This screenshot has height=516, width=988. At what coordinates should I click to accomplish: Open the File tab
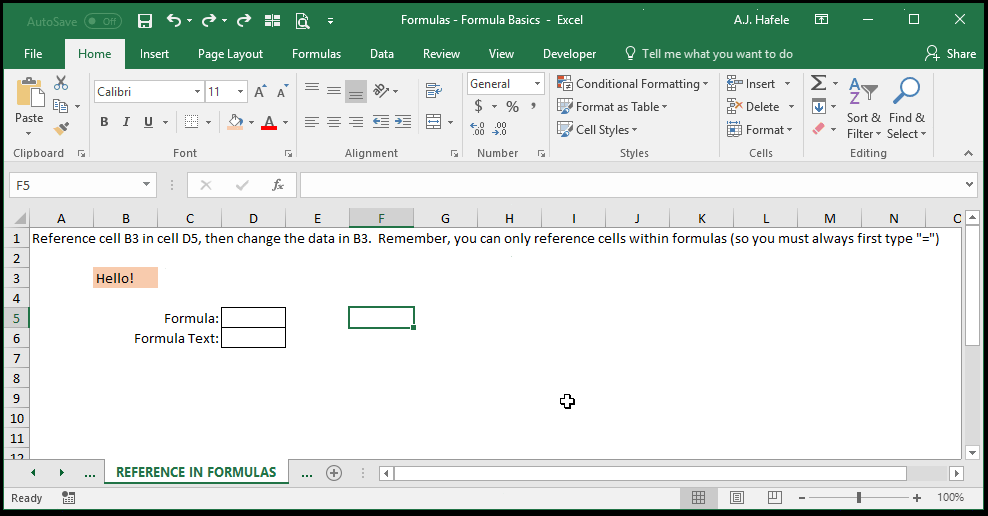tap(33, 54)
